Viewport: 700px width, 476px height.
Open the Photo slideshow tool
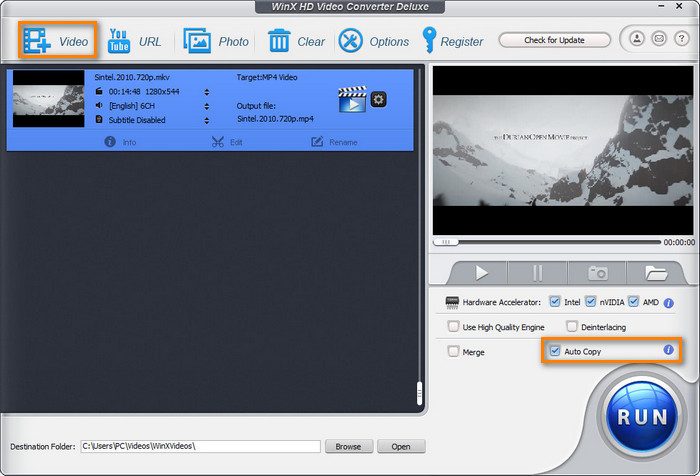tap(216, 41)
